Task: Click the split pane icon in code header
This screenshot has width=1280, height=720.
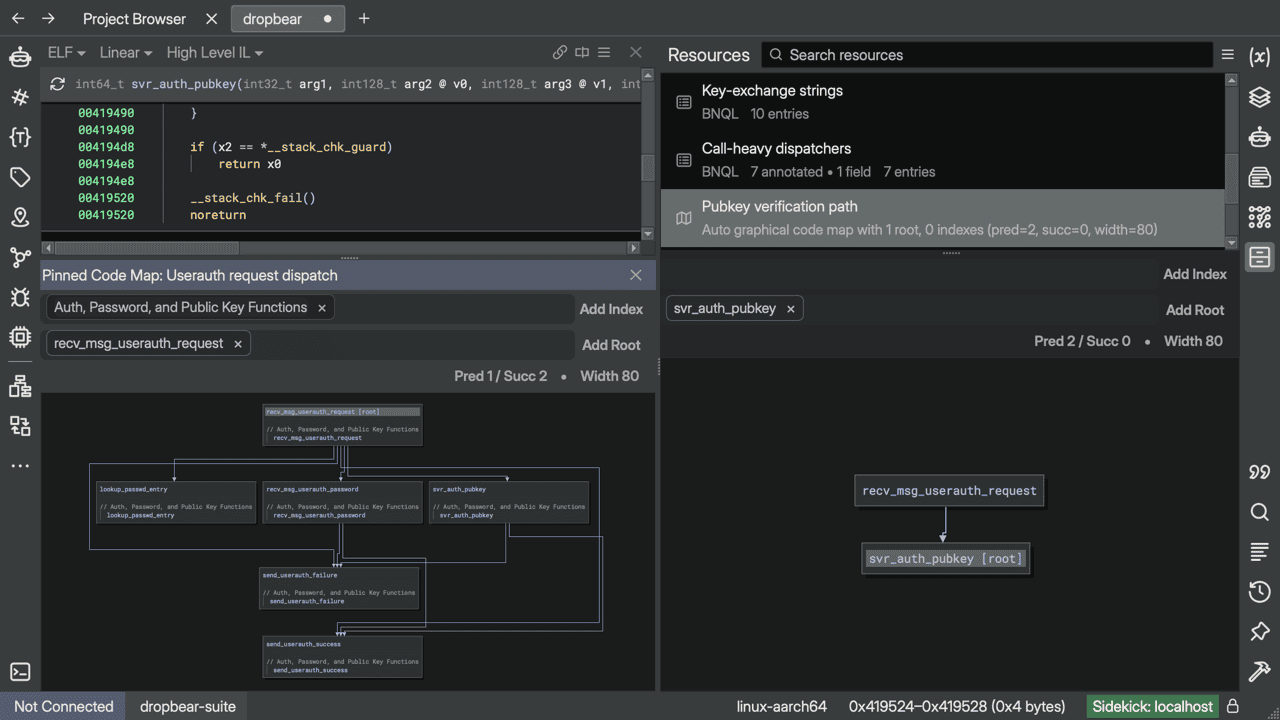Action: [x=582, y=52]
